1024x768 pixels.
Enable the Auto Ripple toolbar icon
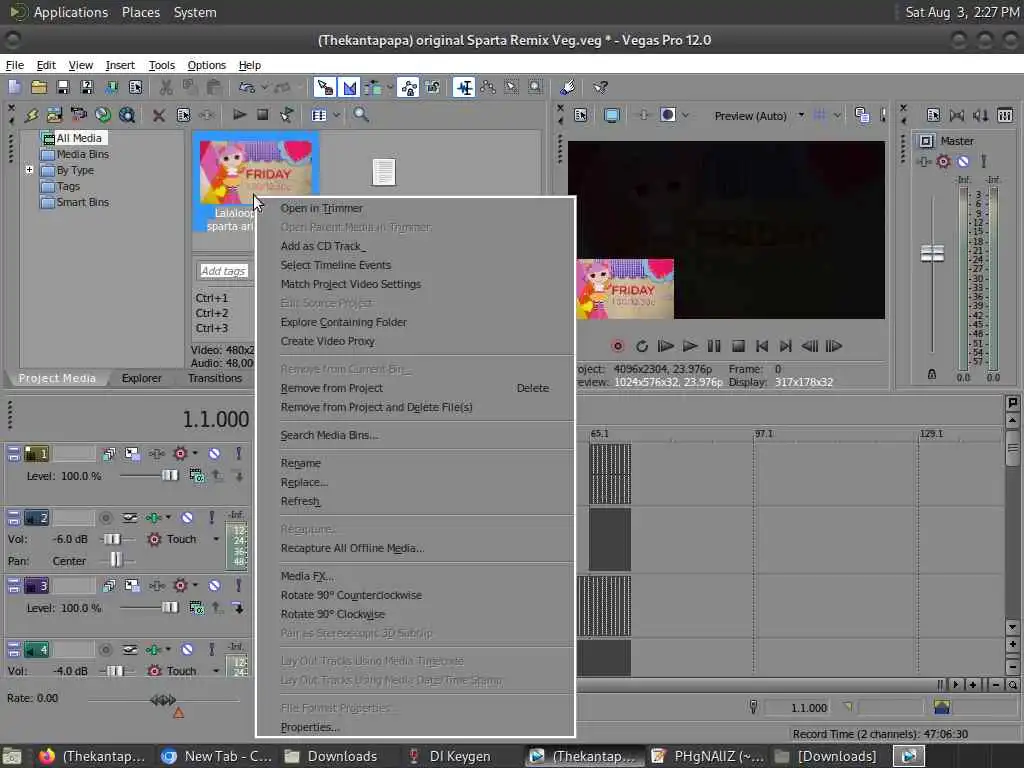(x=373, y=87)
